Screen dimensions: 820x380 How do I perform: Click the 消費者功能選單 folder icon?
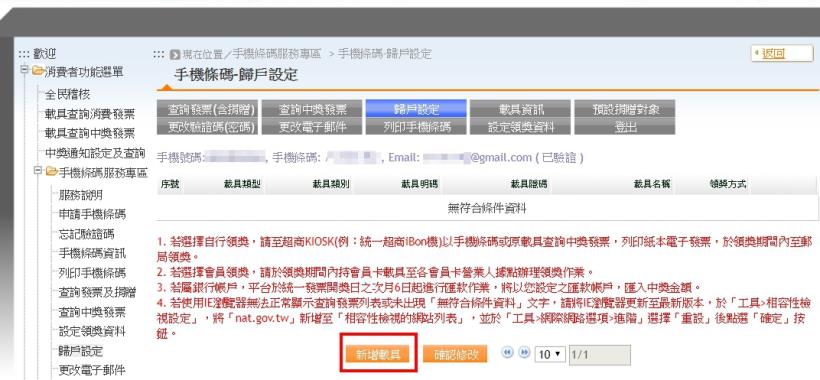[38, 70]
